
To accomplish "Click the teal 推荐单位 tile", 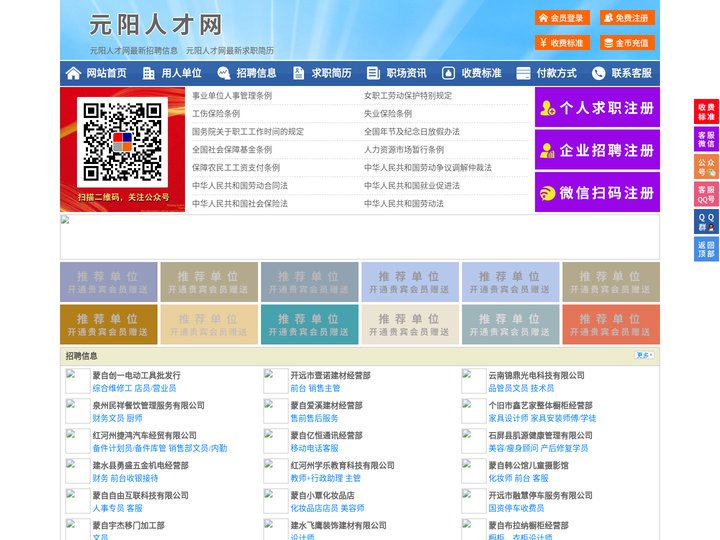I will (x=309, y=325).
